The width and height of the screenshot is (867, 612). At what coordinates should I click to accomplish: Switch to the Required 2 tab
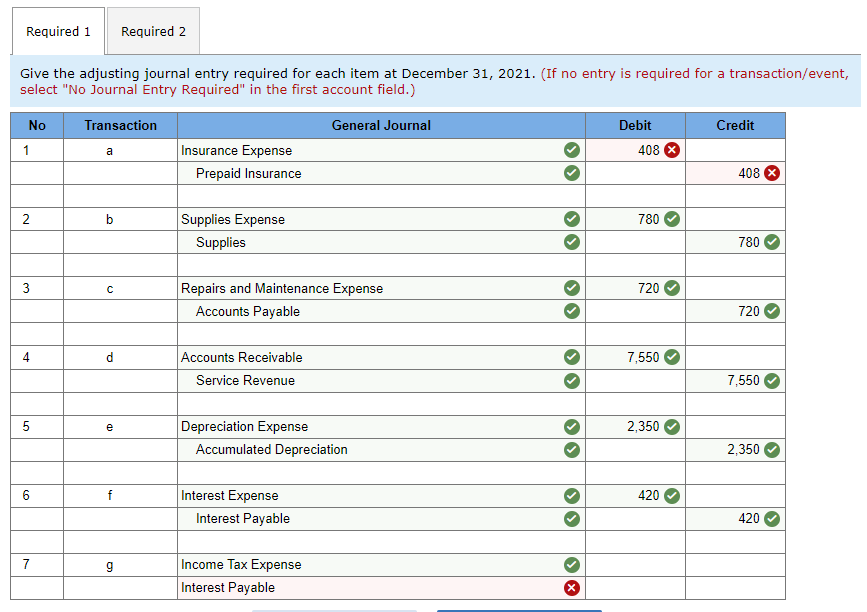coord(153,32)
